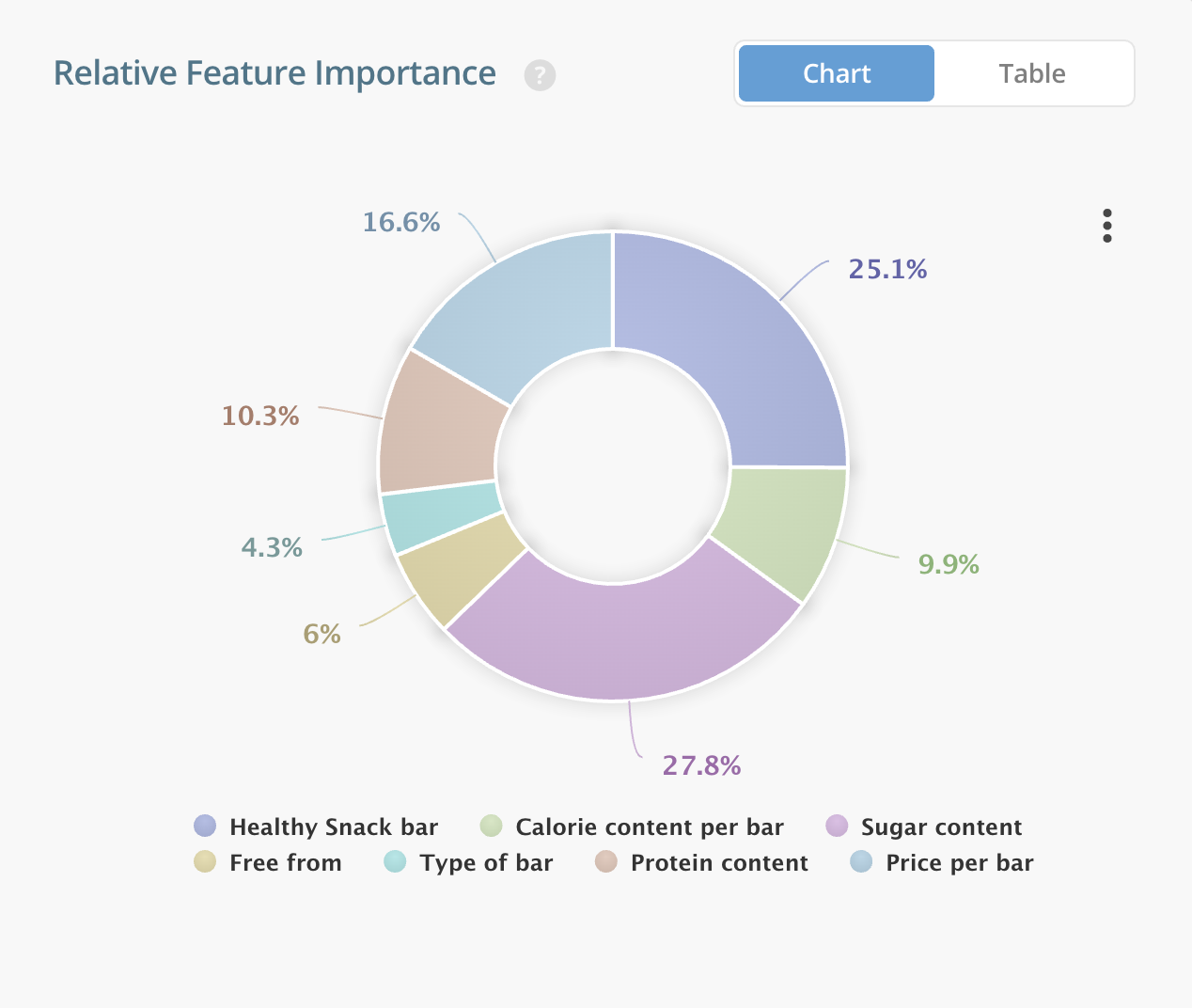Screen dimensions: 1192x1008
Task: Click the Protein content legend dot
Action: (x=606, y=861)
